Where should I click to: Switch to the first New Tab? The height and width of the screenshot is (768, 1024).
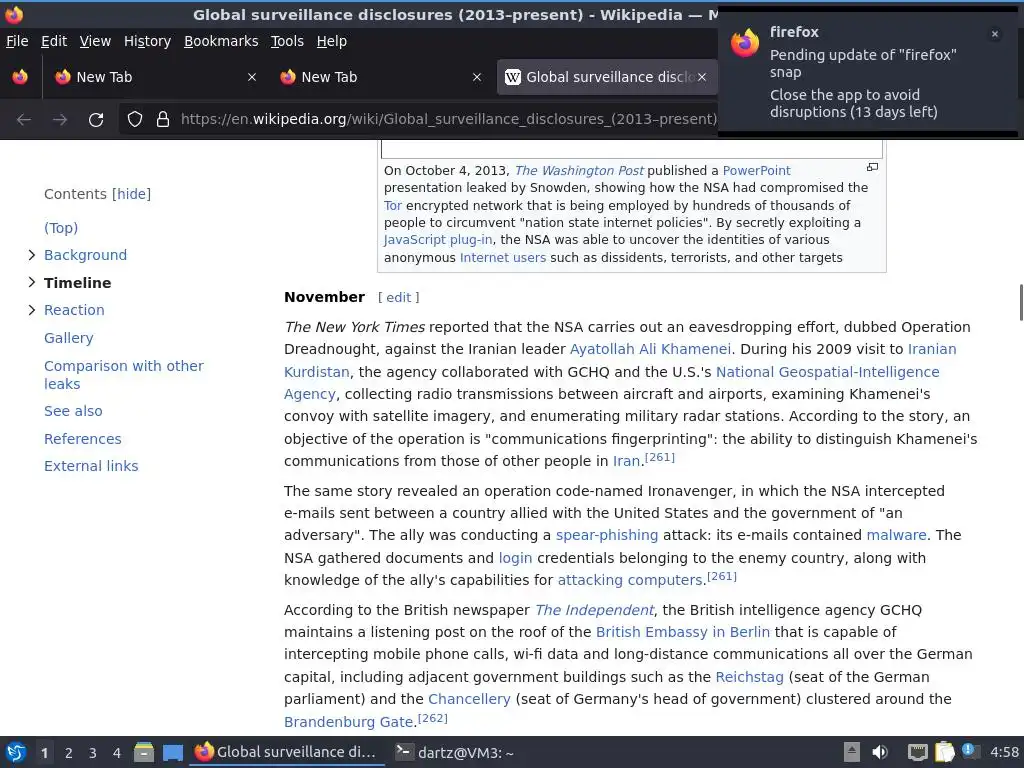[155, 77]
